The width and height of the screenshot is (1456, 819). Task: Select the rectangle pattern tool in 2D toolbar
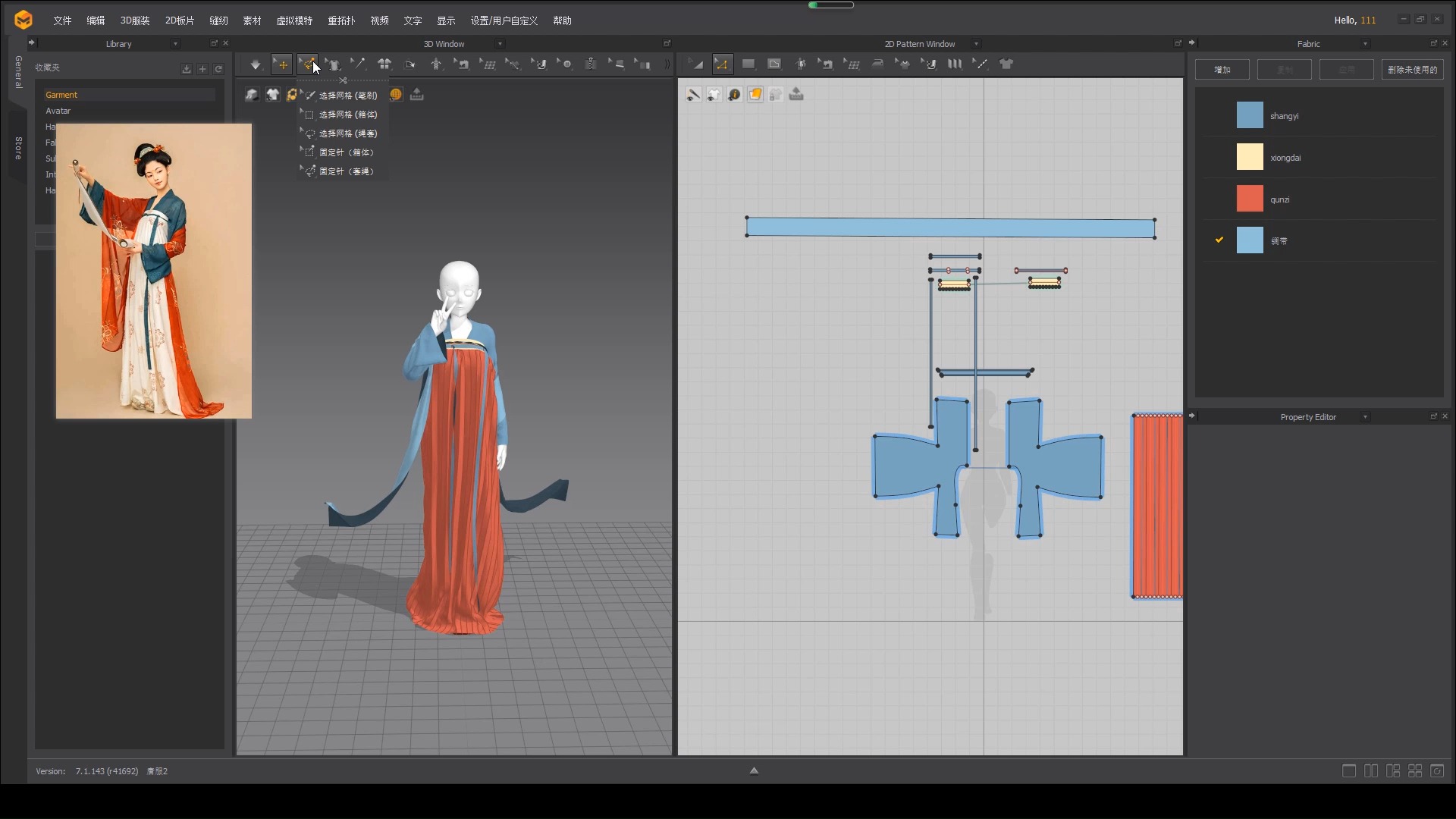748,64
